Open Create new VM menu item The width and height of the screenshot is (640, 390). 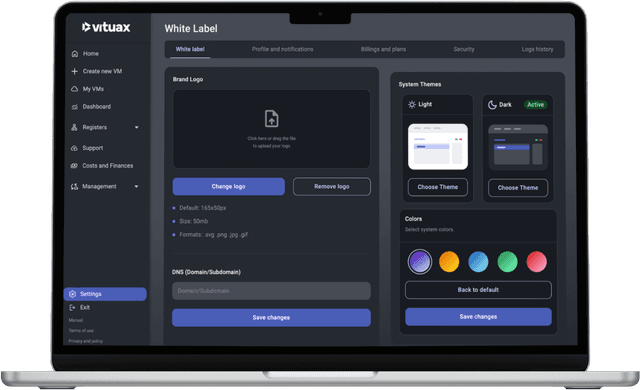coord(102,71)
